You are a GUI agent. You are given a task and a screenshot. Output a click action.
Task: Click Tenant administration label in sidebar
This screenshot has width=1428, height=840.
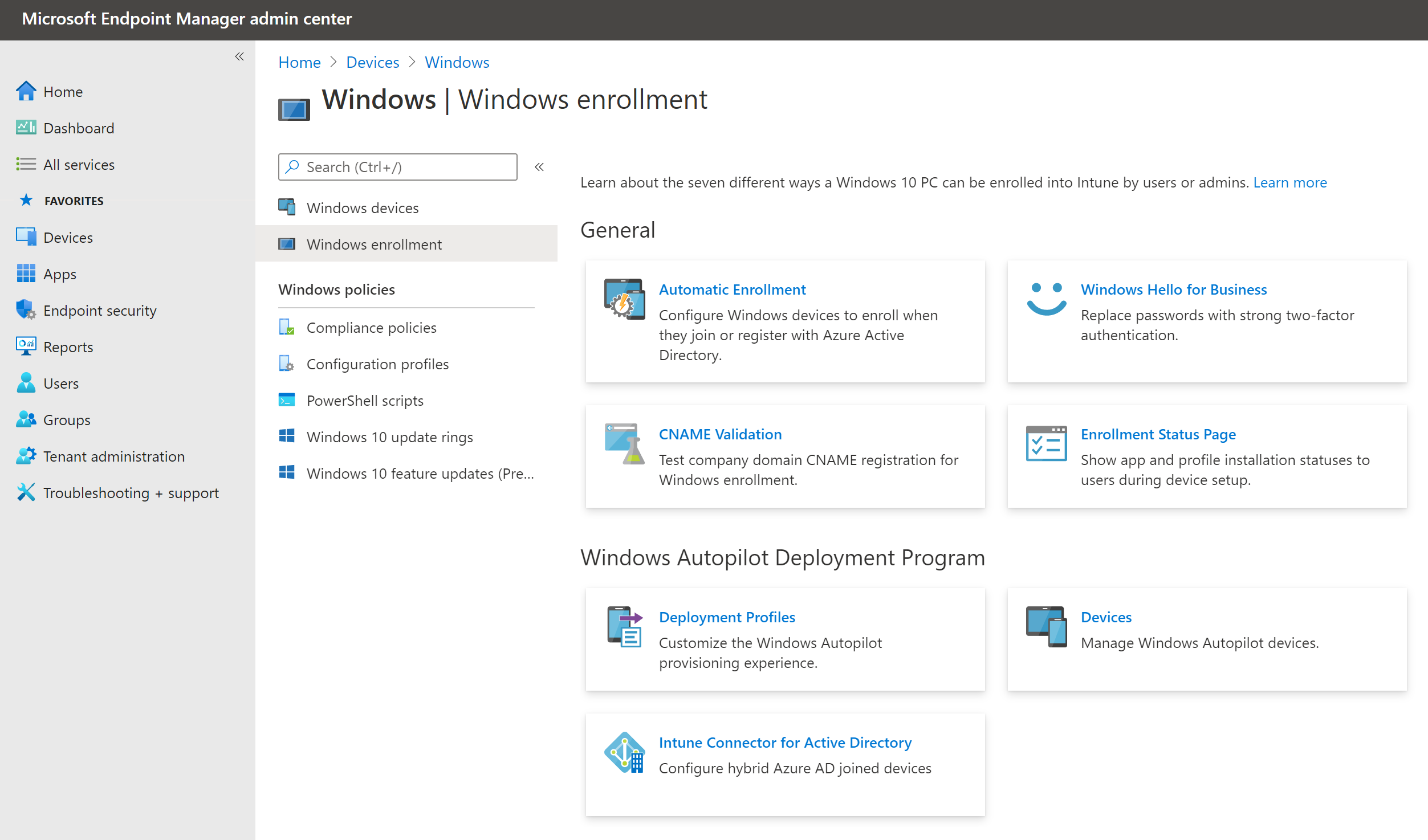point(114,456)
